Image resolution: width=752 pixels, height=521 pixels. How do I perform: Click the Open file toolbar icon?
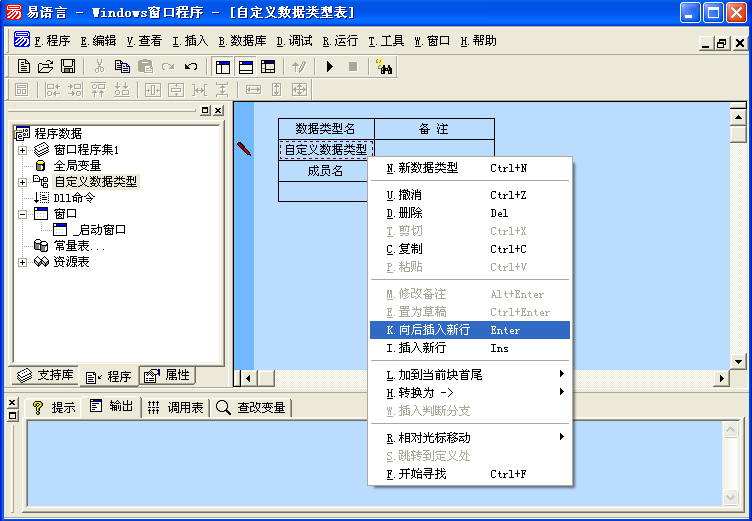point(46,66)
